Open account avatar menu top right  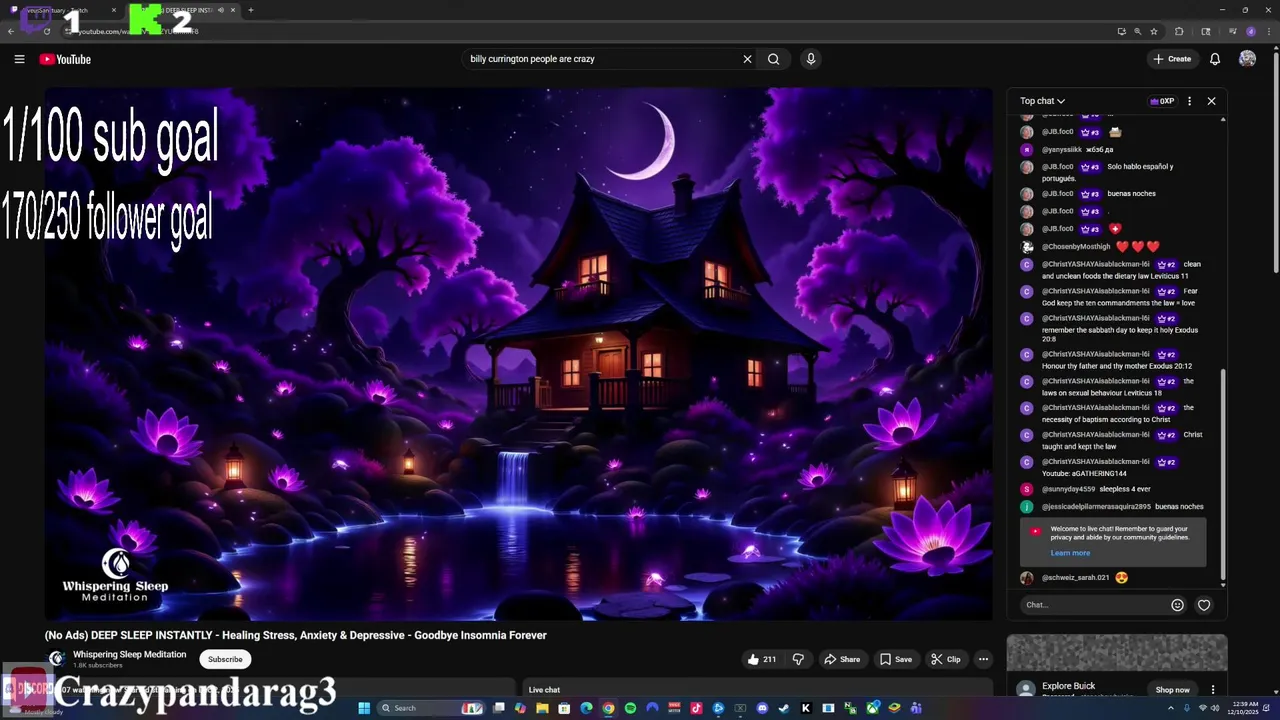click(1247, 59)
